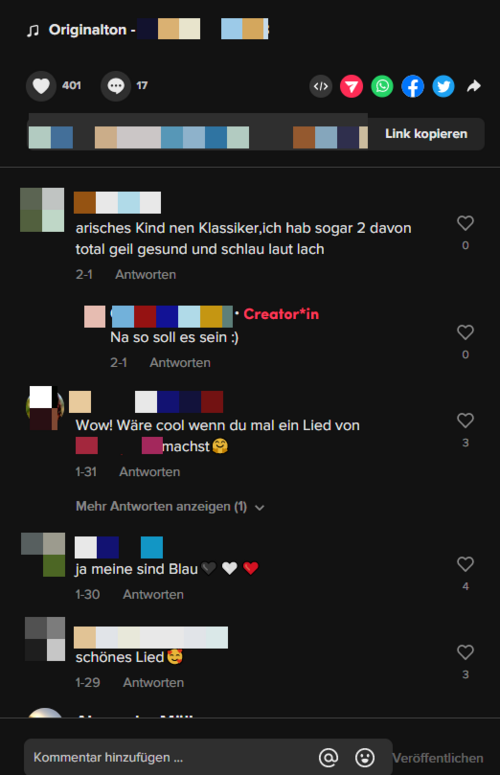Share to WhatsApp
This screenshot has width=500, height=775.
click(382, 86)
